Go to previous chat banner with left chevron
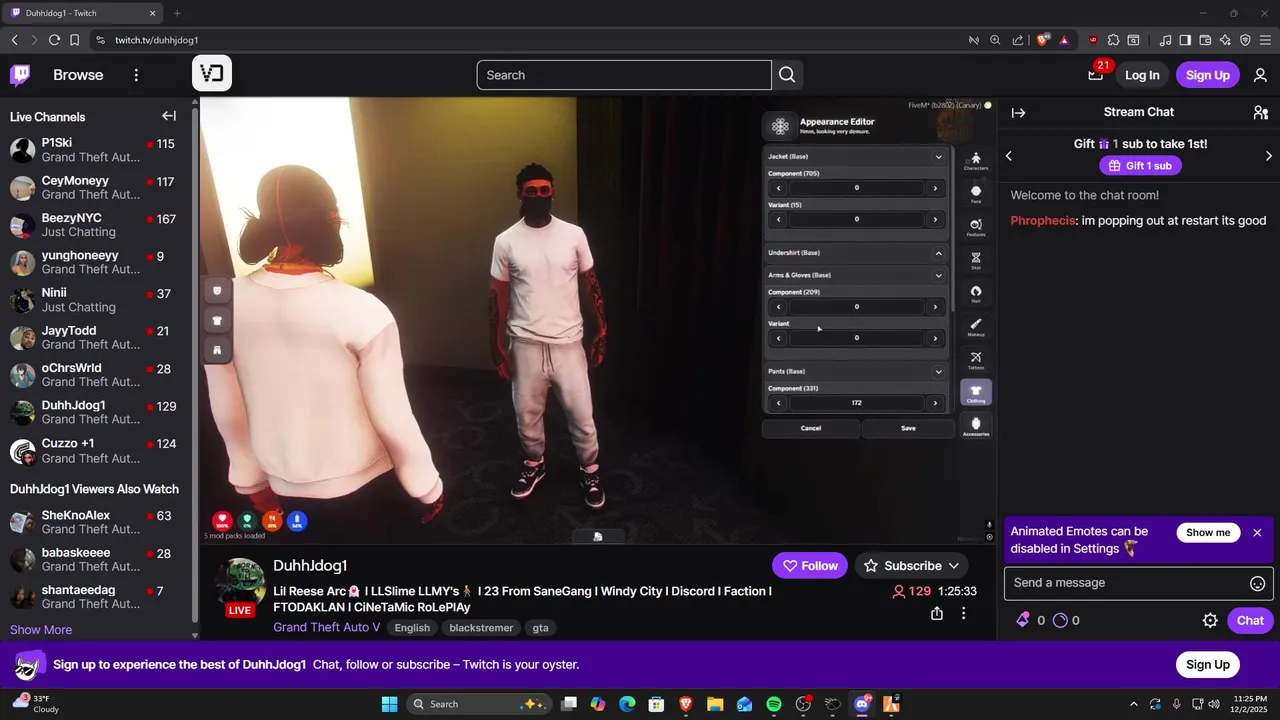This screenshot has width=1280, height=720. click(1008, 156)
